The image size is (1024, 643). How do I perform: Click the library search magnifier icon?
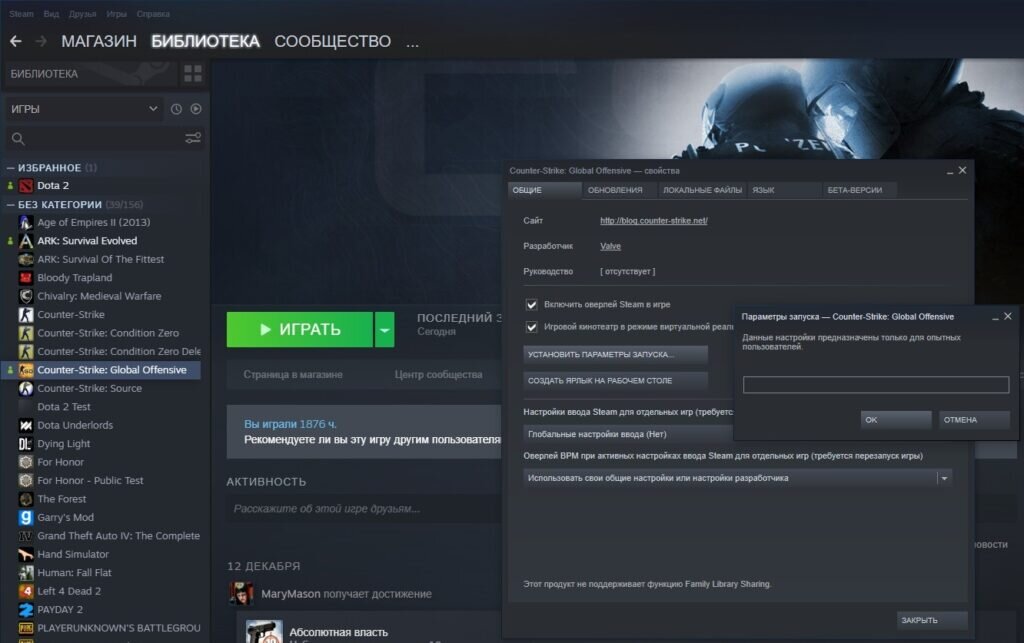pyautogui.click(x=18, y=138)
